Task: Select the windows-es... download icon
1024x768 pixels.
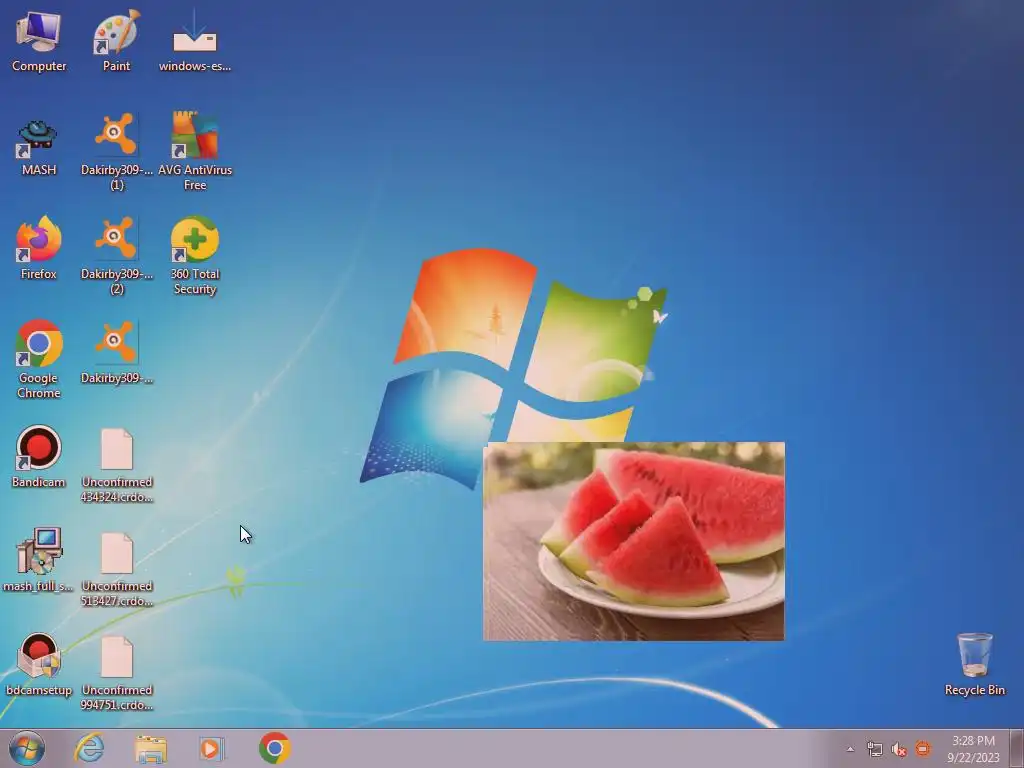Action: click(195, 41)
